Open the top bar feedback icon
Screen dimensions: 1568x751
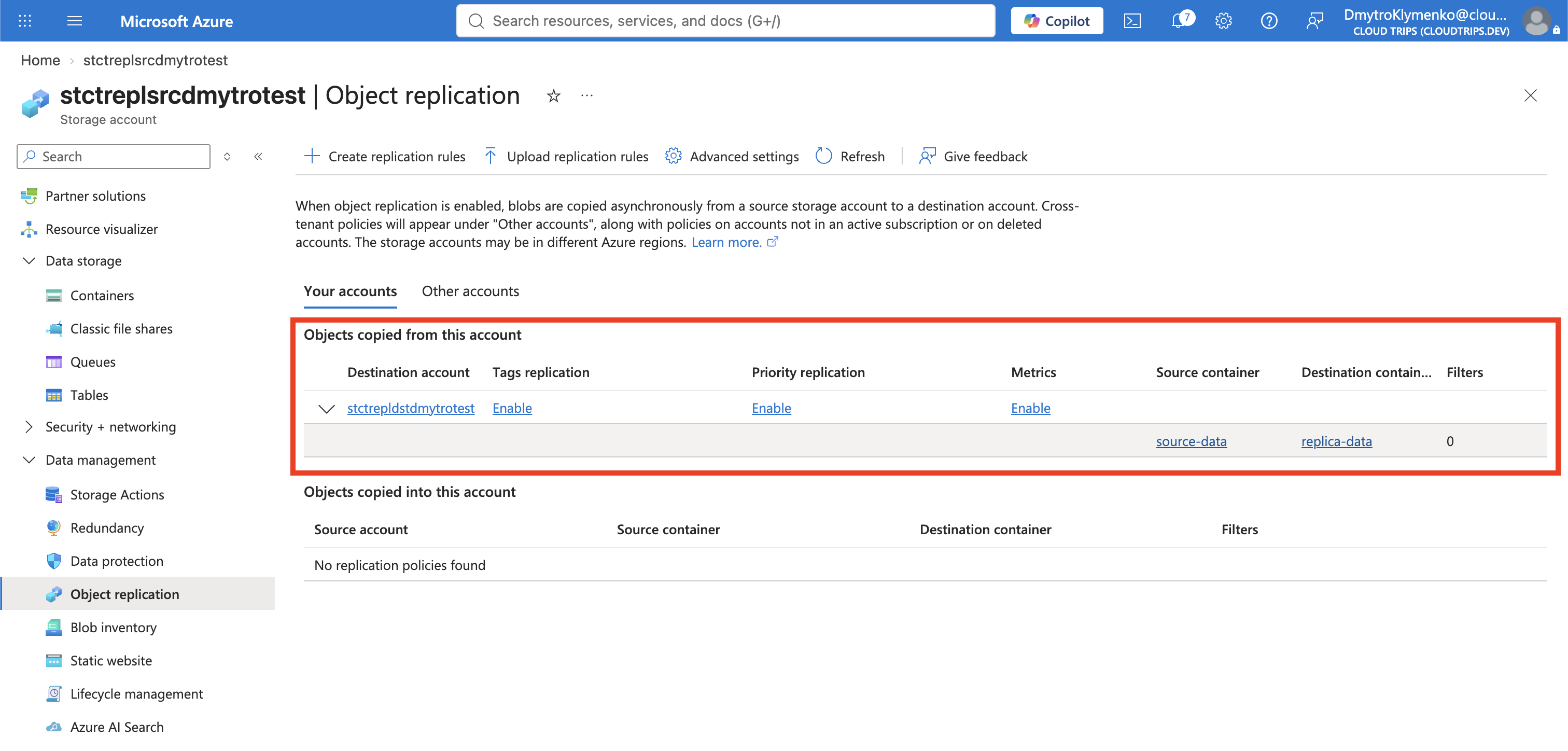(x=1314, y=21)
